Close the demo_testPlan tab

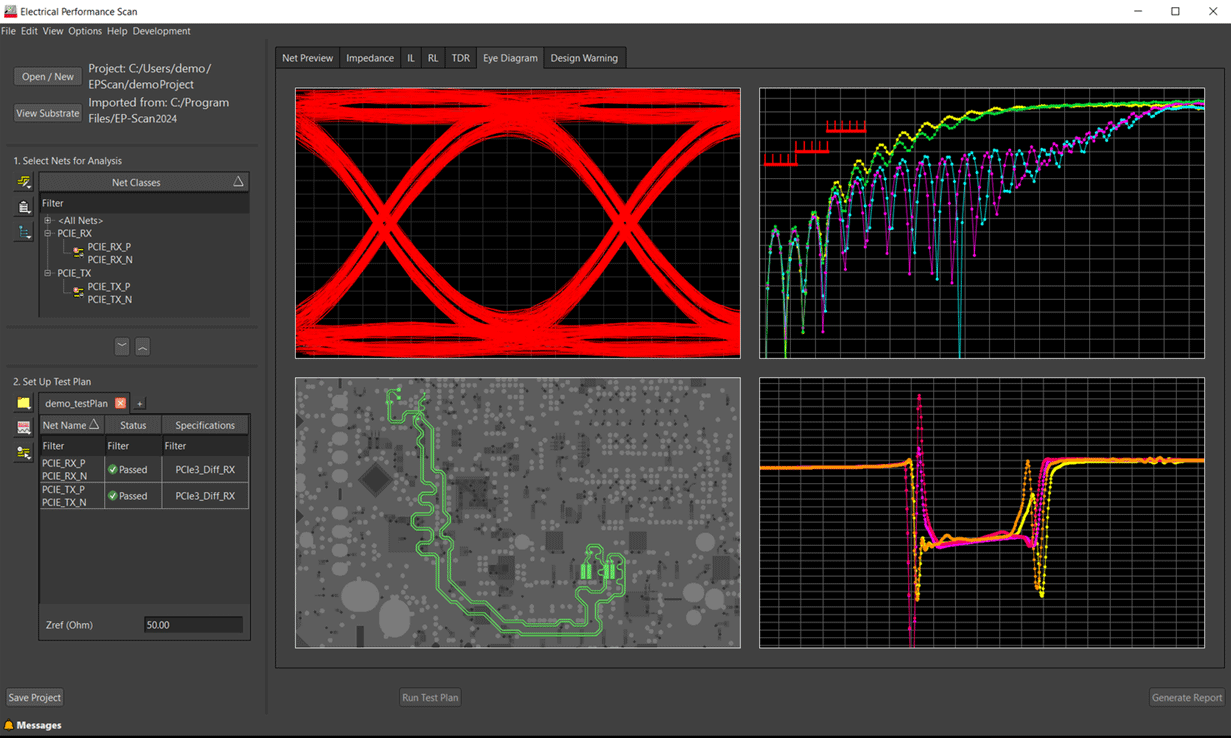pyautogui.click(x=121, y=403)
